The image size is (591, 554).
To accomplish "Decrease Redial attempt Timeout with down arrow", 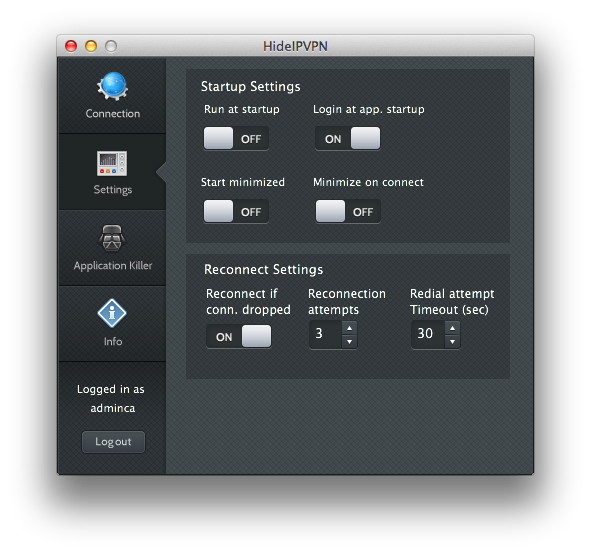I will 452,341.
